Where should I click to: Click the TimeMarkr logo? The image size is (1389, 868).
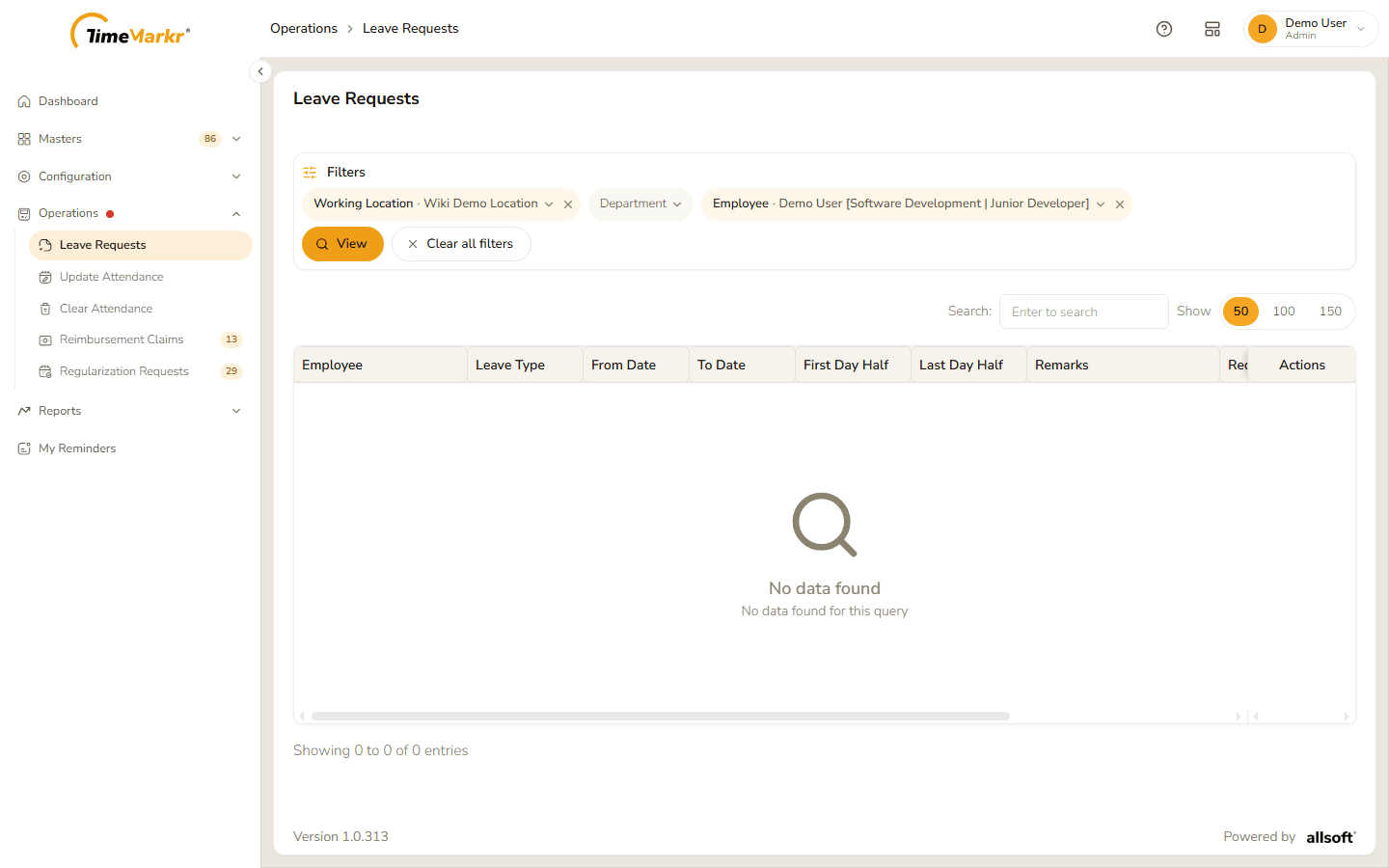point(130,32)
